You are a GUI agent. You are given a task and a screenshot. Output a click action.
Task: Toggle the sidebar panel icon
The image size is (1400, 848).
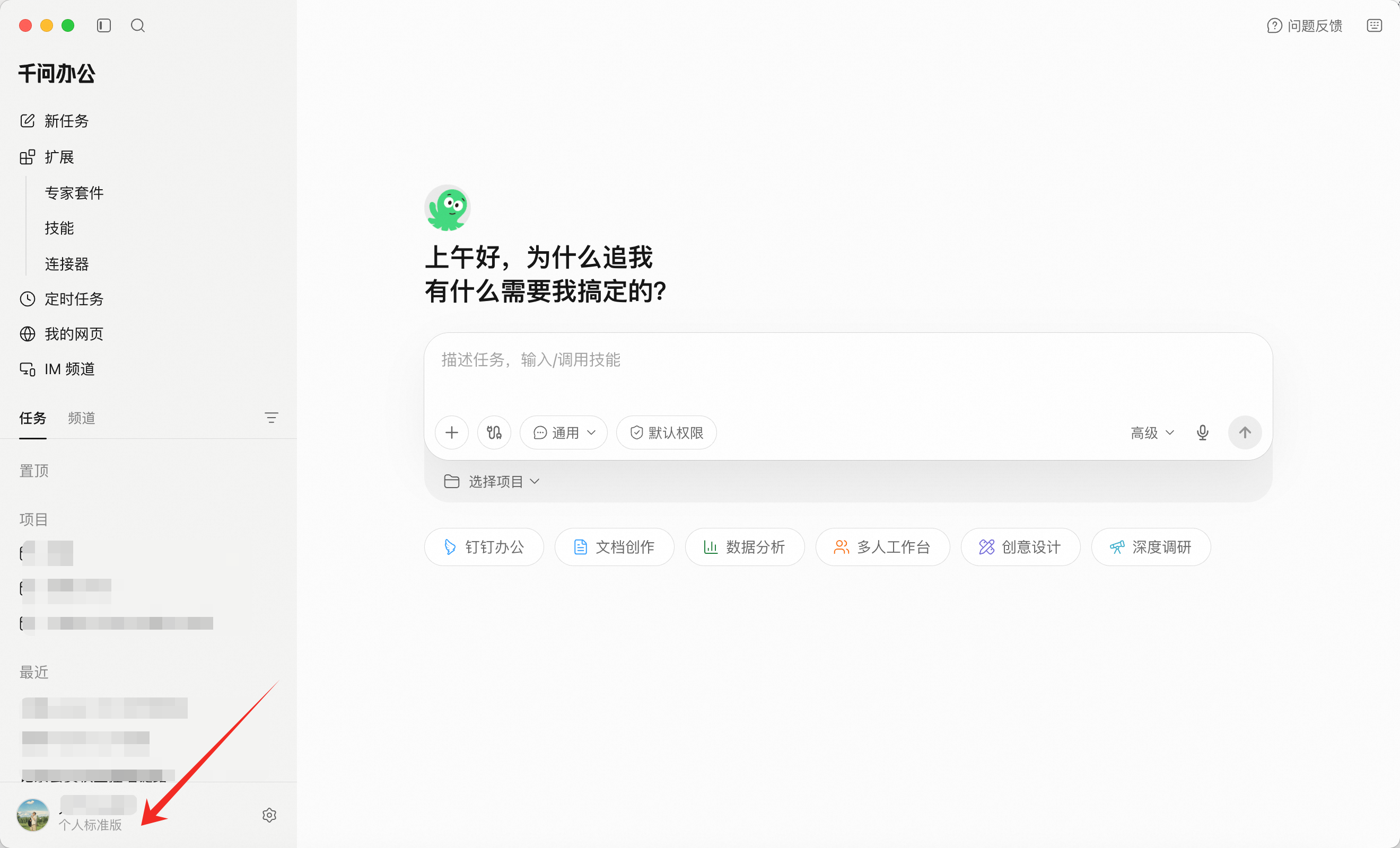[x=103, y=25]
